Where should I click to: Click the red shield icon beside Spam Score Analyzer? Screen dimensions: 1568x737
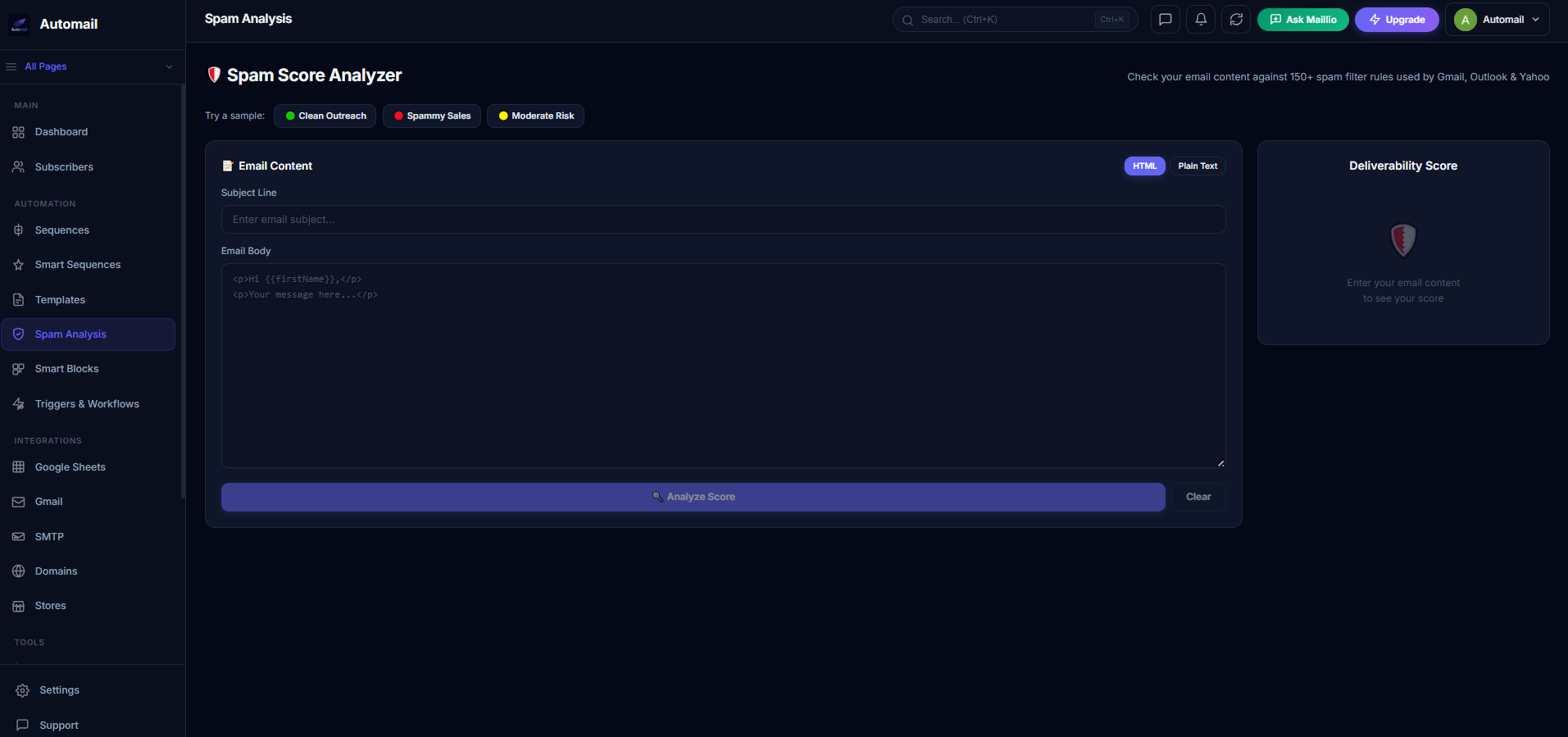[x=214, y=75]
